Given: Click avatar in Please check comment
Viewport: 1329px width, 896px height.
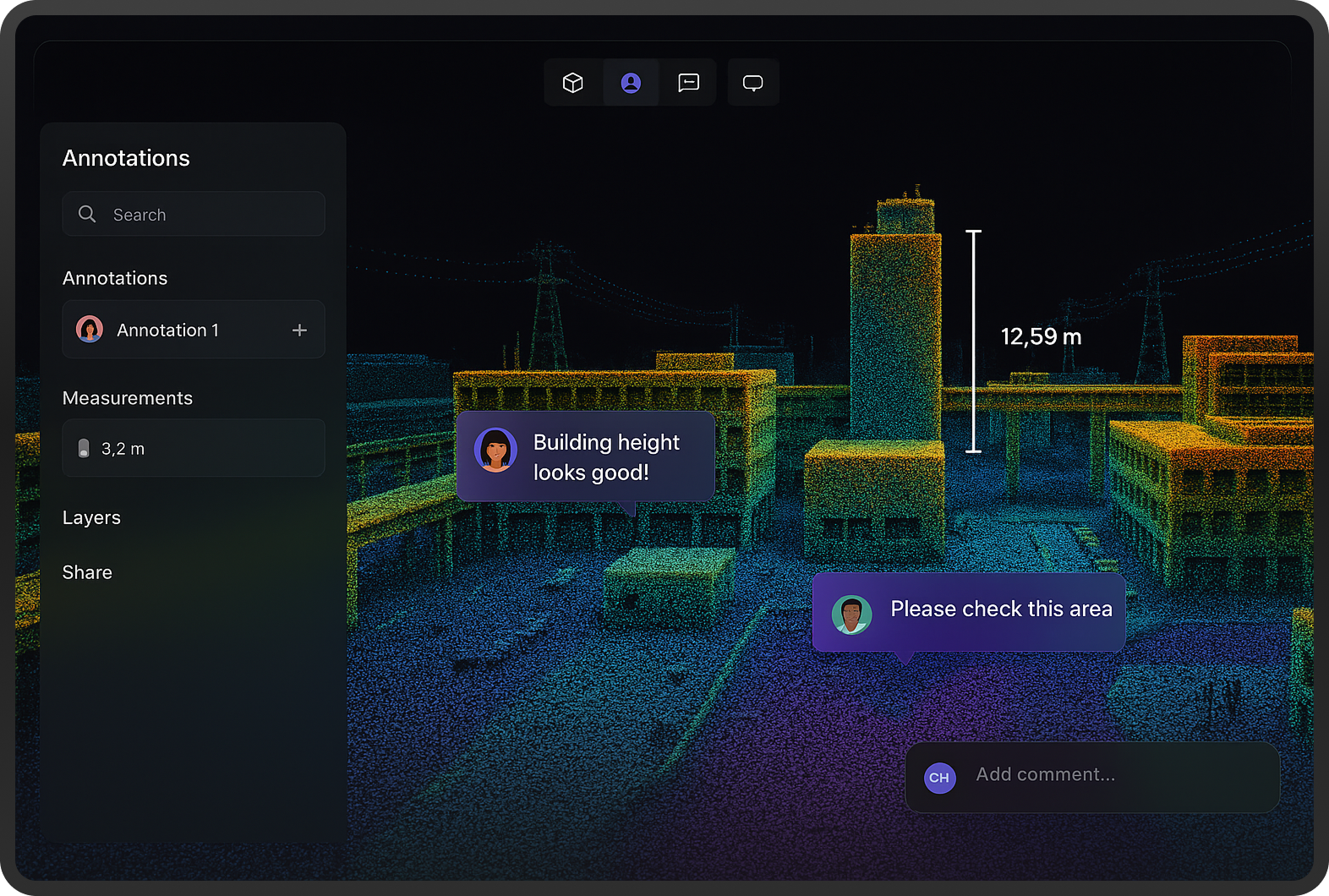Looking at the screenshot, I should click(851, 615).
